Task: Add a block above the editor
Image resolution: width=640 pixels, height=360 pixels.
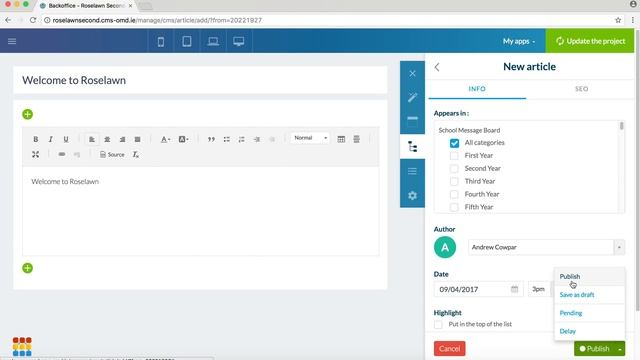Action: pos(27,114)
